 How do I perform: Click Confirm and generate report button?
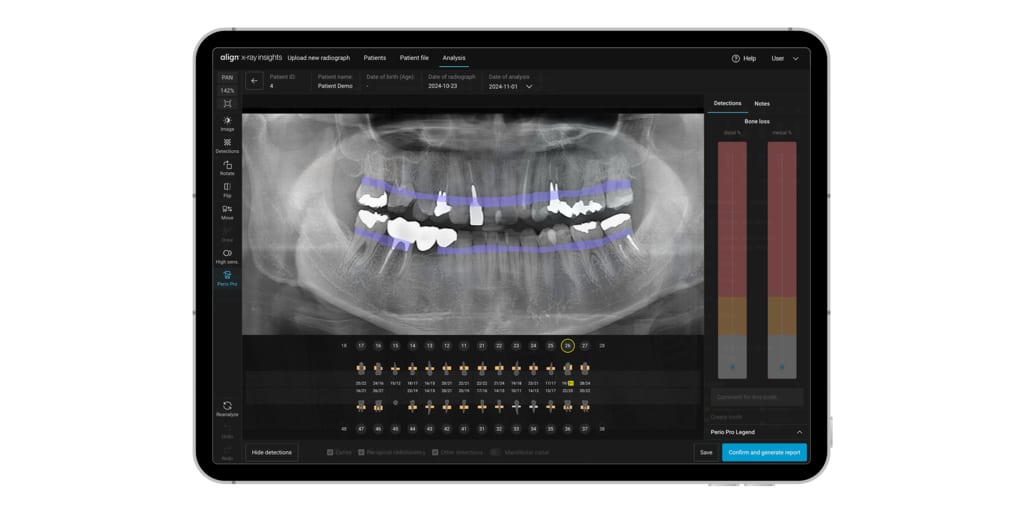point(764,452)
